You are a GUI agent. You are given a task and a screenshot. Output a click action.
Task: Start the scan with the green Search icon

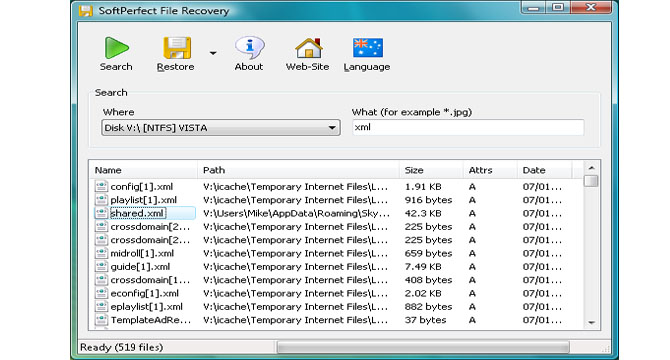(116, 48)
